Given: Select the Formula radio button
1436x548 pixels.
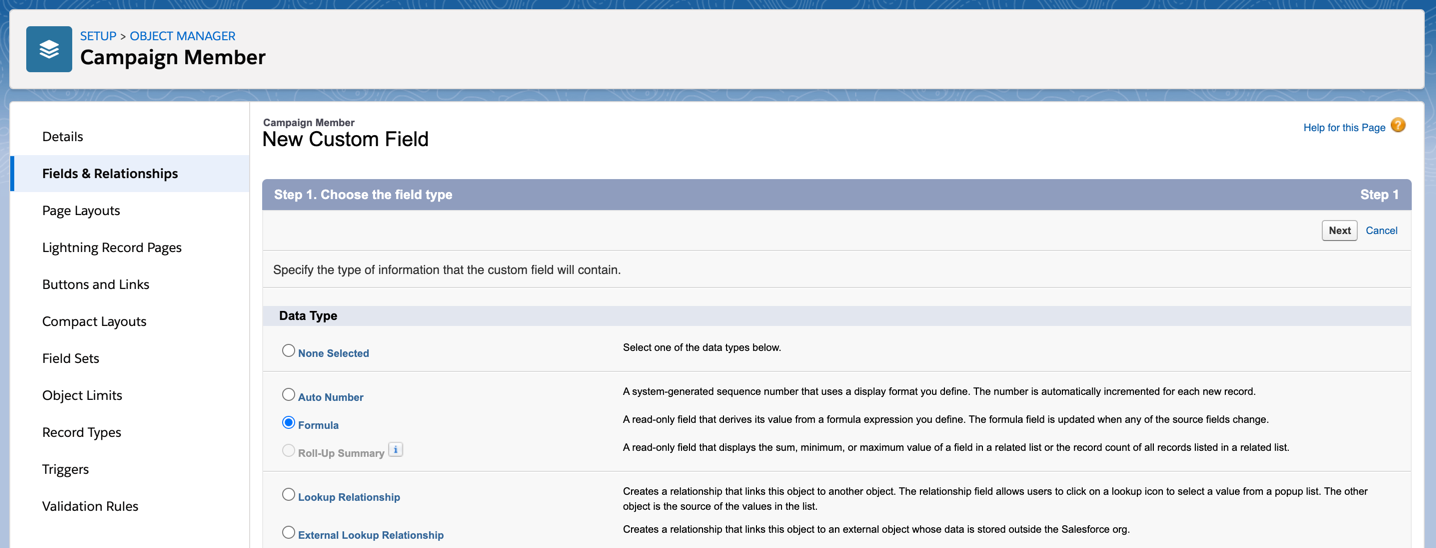Looking at the screenshot, I should point(288,423).
